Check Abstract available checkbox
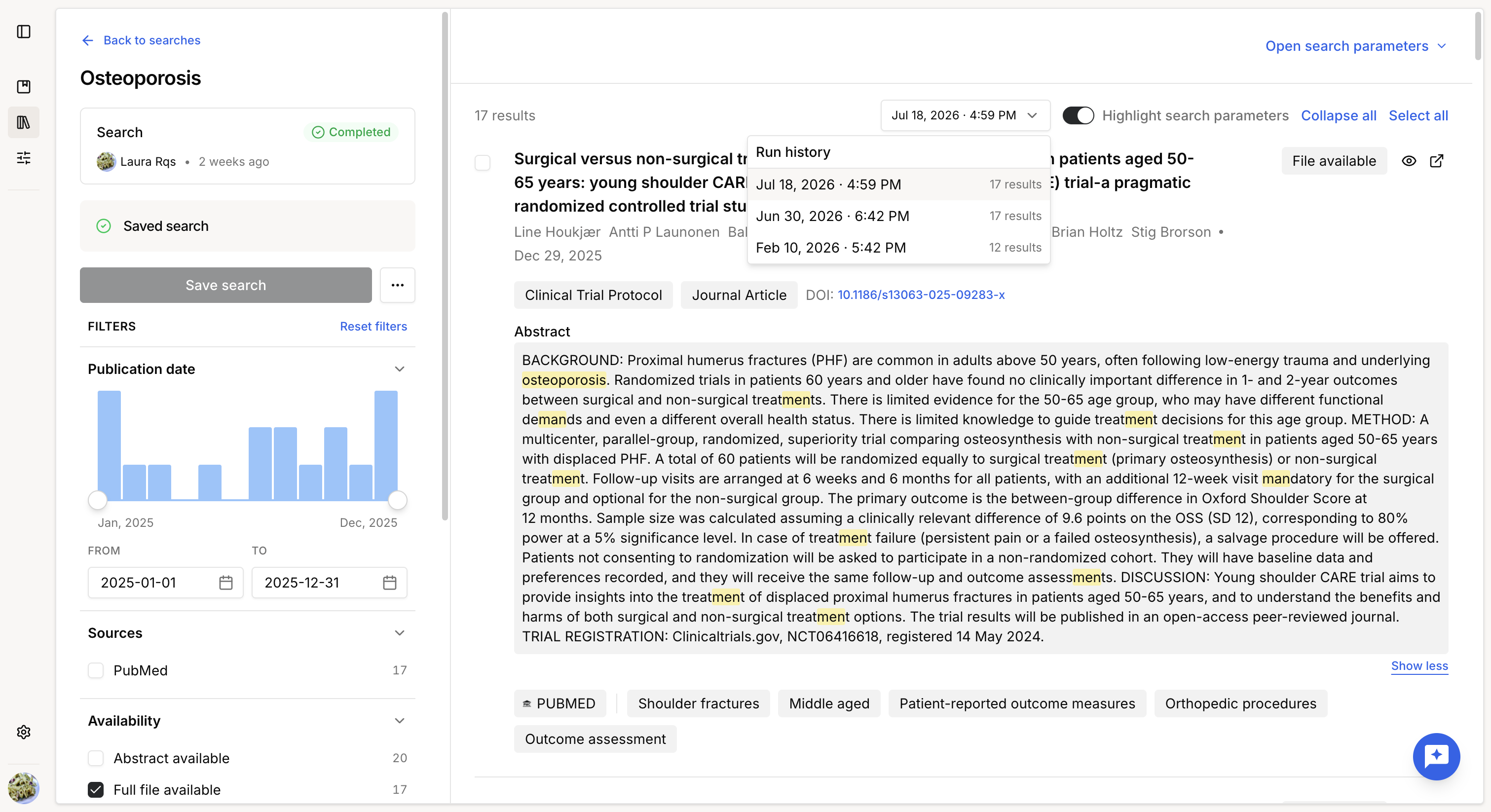Screen dimensions: 1491x812 [x=96, y=758]
